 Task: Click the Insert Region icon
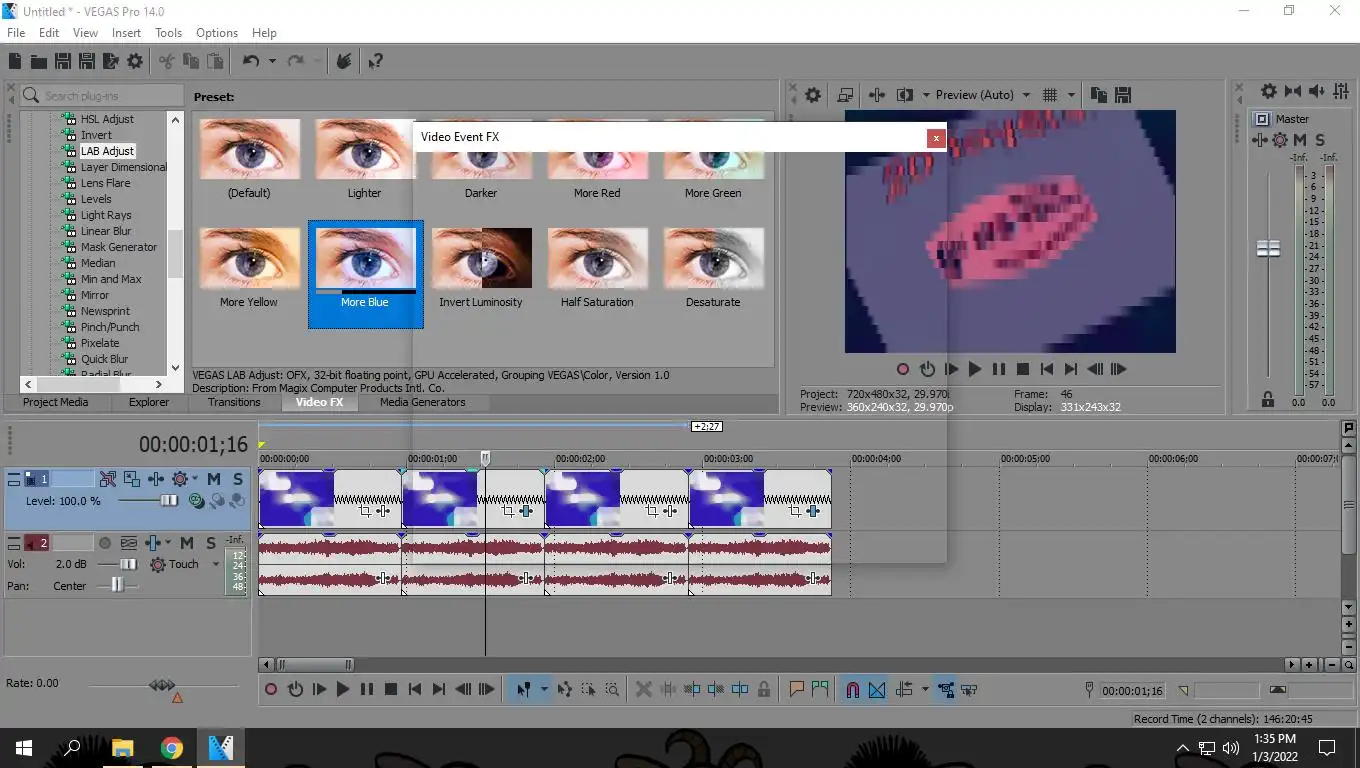pos(820,689)
